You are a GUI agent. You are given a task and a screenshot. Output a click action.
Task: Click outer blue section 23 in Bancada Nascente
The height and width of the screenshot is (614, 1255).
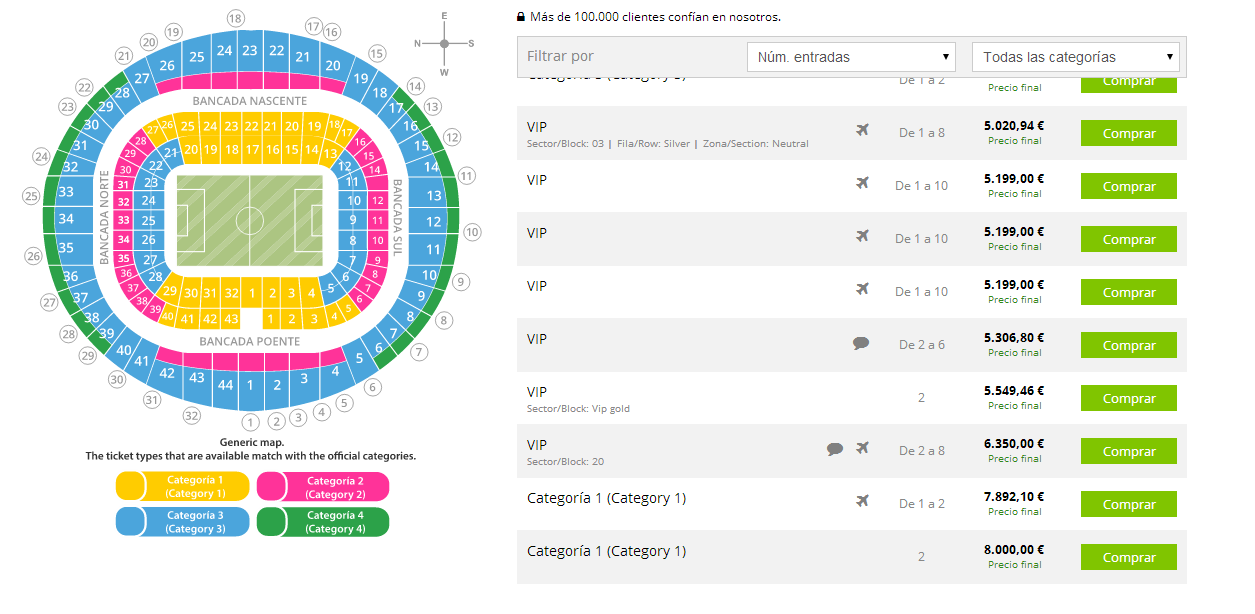click(250, 50)
